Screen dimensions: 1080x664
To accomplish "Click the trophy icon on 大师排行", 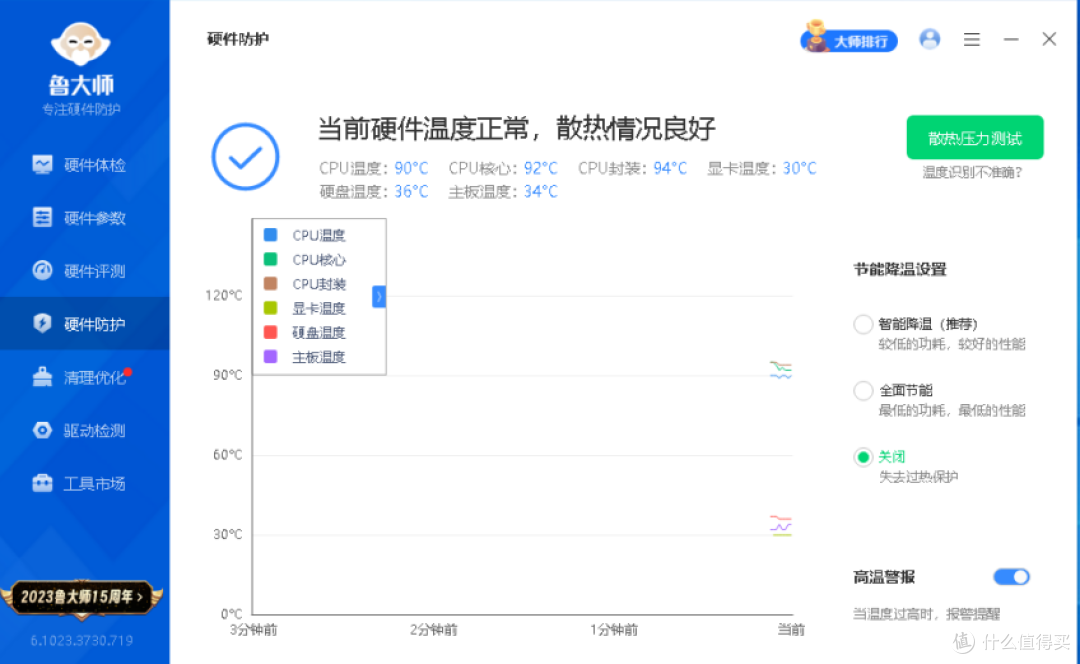I will (816, 37).
